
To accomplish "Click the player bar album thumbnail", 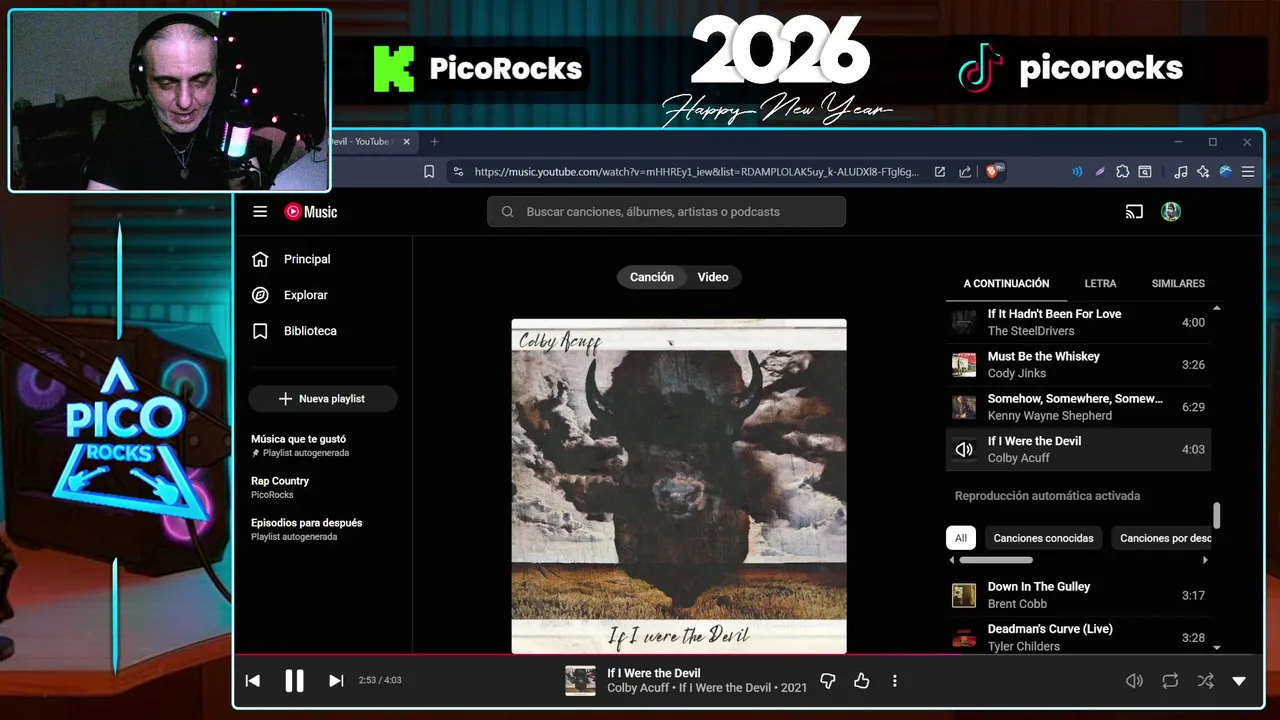I will tap(580, 681).
